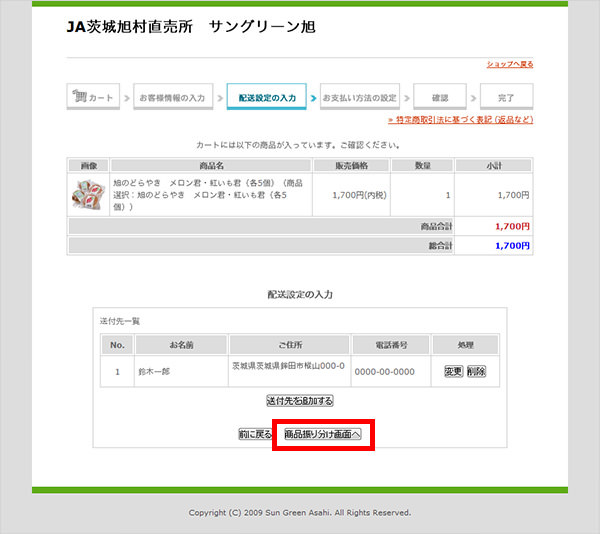Click the 送付先を追加する button

pos(299,400)
